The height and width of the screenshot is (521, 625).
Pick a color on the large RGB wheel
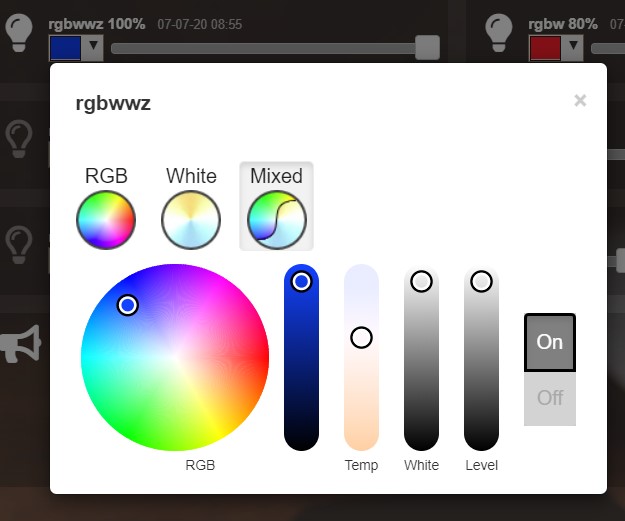(175, 358)
